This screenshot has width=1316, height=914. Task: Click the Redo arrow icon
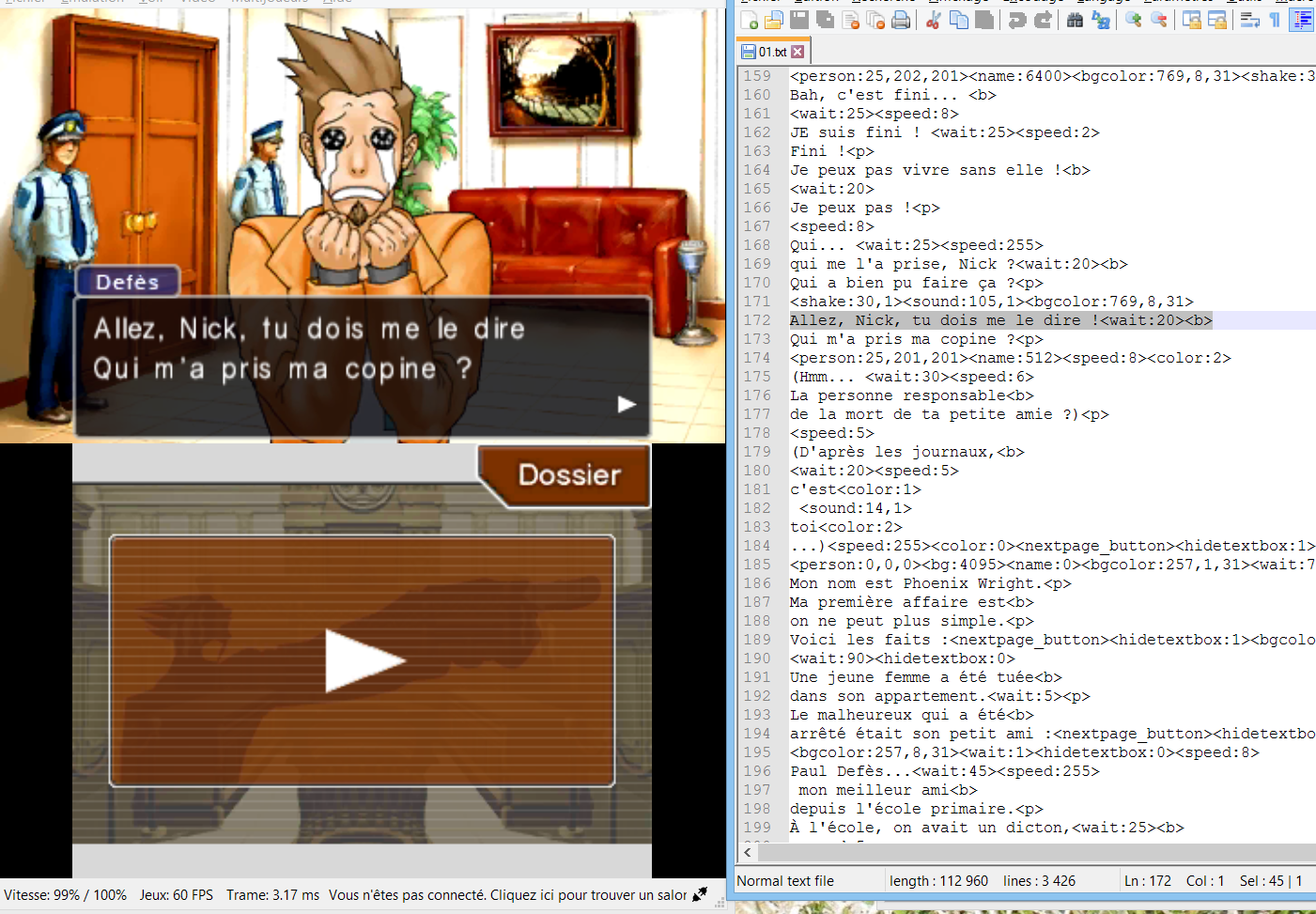coord(1043,20)
